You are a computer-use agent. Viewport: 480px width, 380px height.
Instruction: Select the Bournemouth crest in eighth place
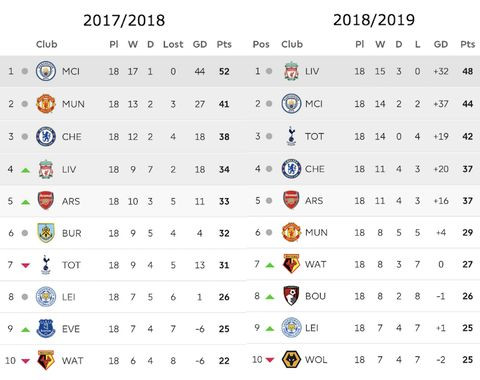(291, 296)
